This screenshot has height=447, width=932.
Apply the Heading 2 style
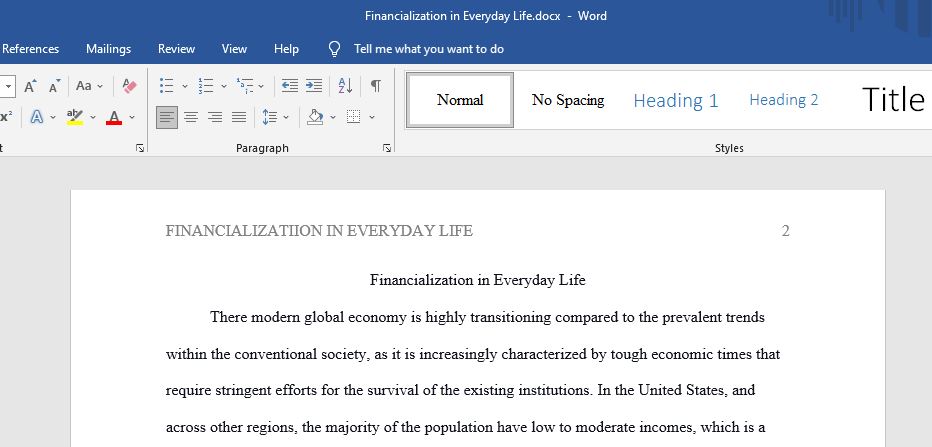(783, 100)
